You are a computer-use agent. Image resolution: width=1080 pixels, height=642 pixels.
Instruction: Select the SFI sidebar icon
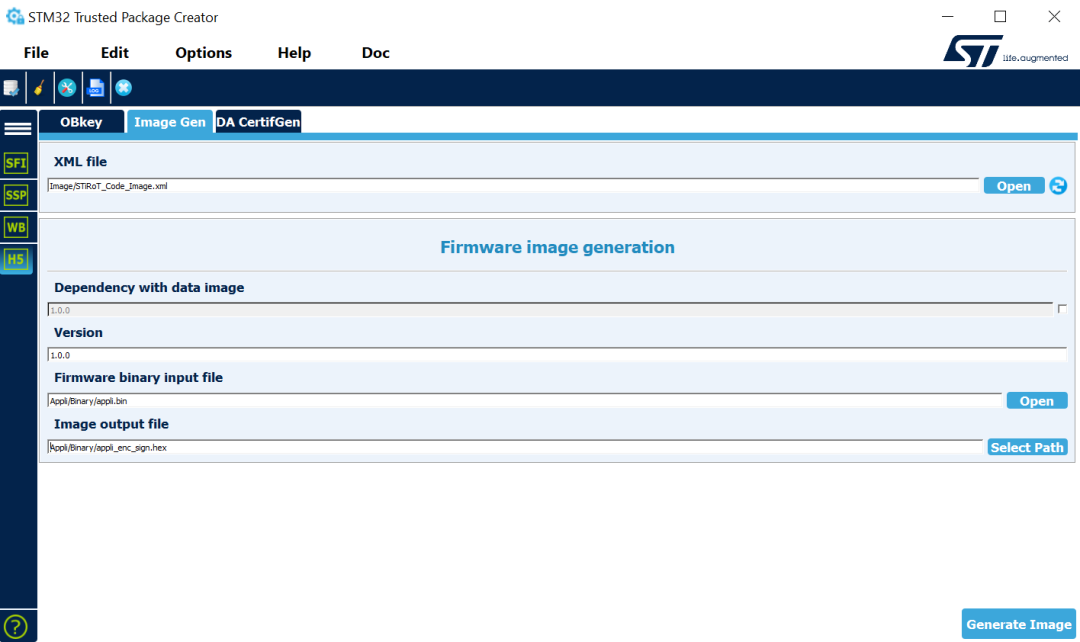[17, 163]
